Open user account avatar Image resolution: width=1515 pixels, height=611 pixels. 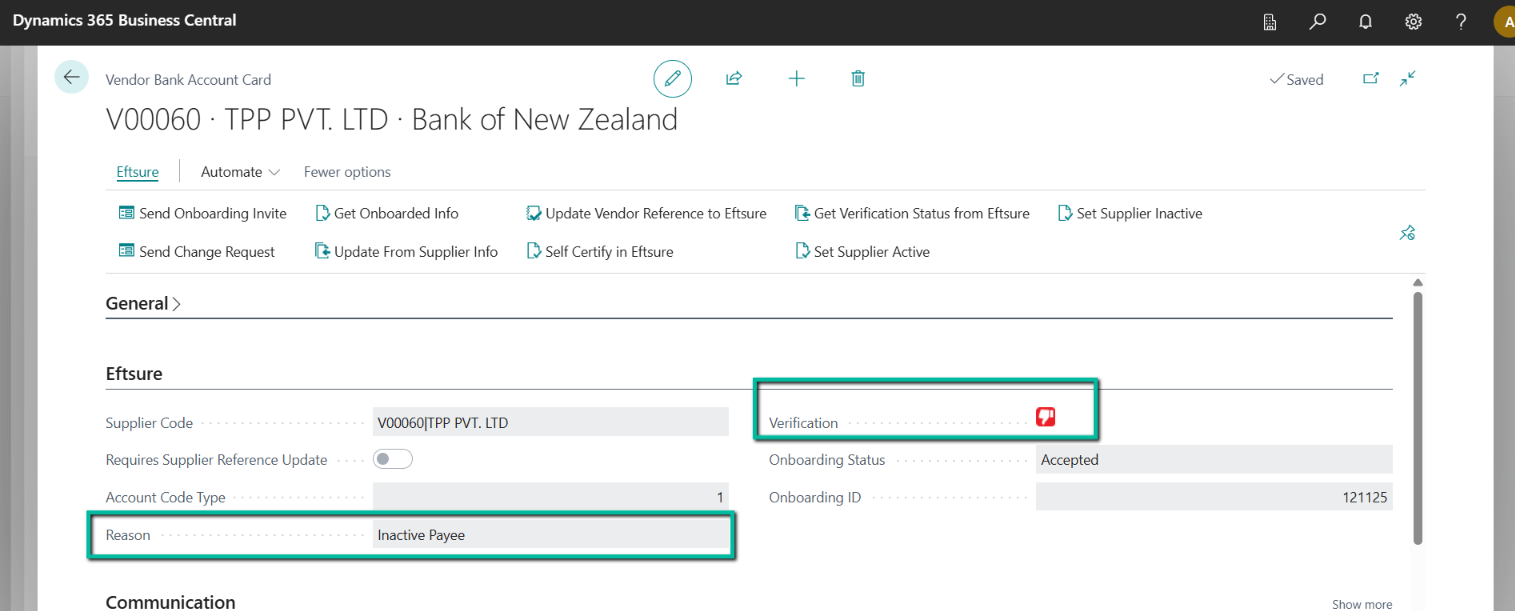click(1504, 21)
